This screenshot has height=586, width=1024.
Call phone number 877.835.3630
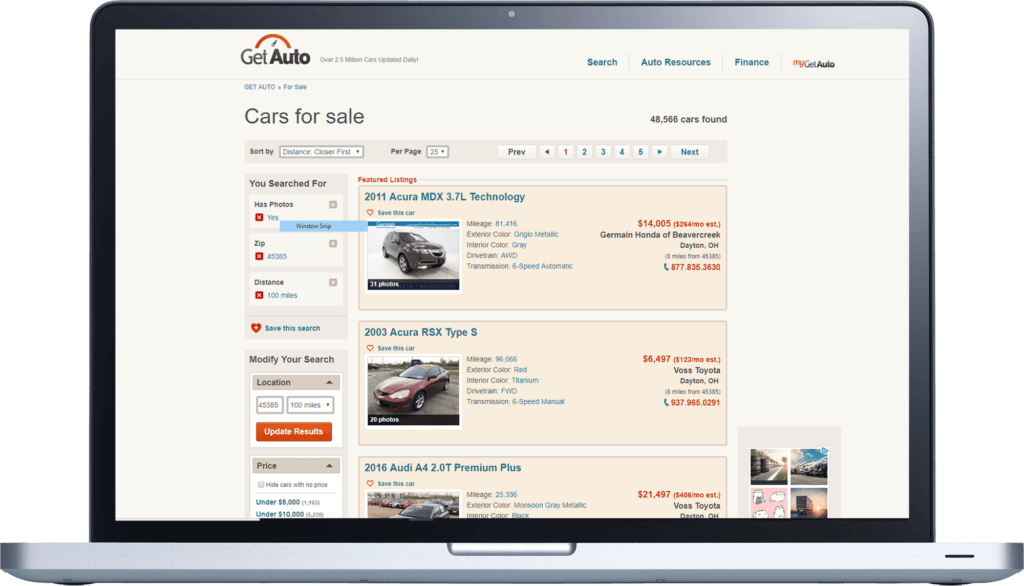pos(696,267)
